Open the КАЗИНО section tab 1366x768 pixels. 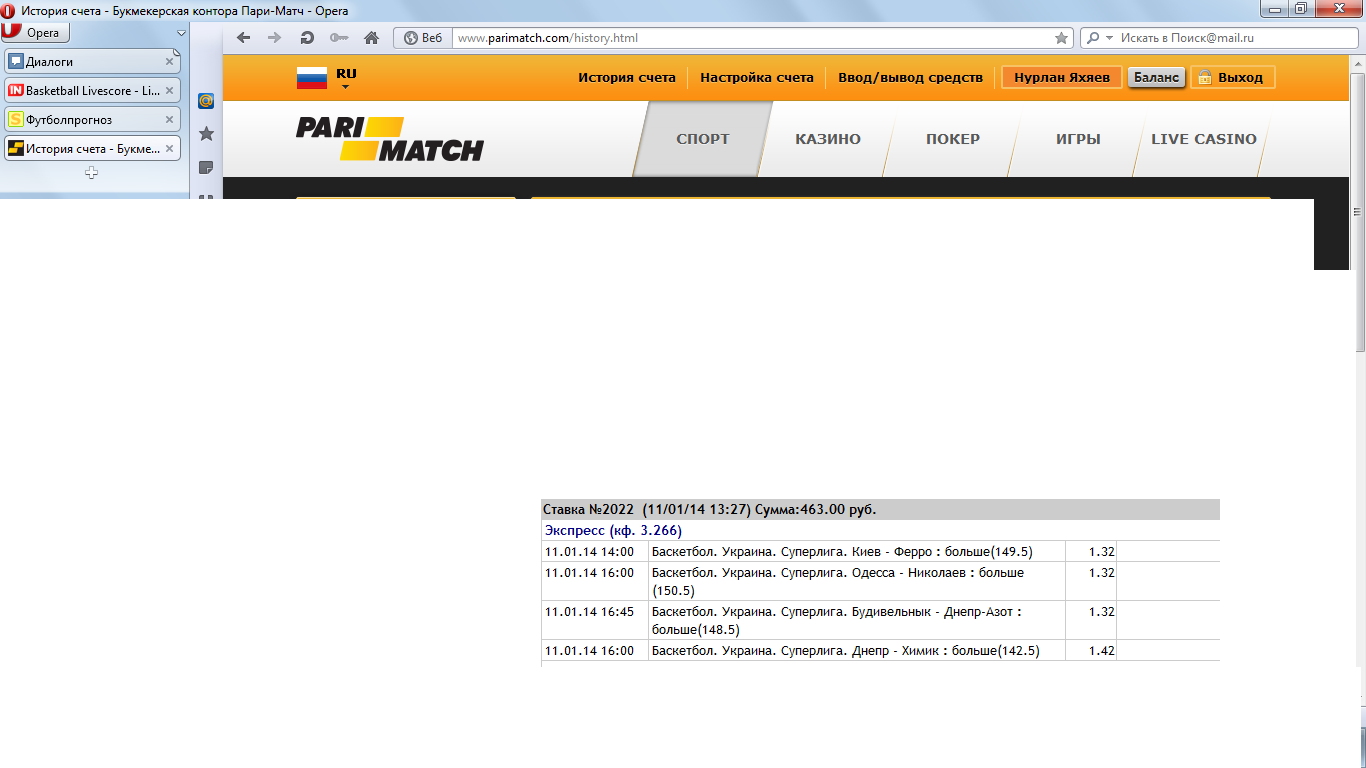coord(827,139)
